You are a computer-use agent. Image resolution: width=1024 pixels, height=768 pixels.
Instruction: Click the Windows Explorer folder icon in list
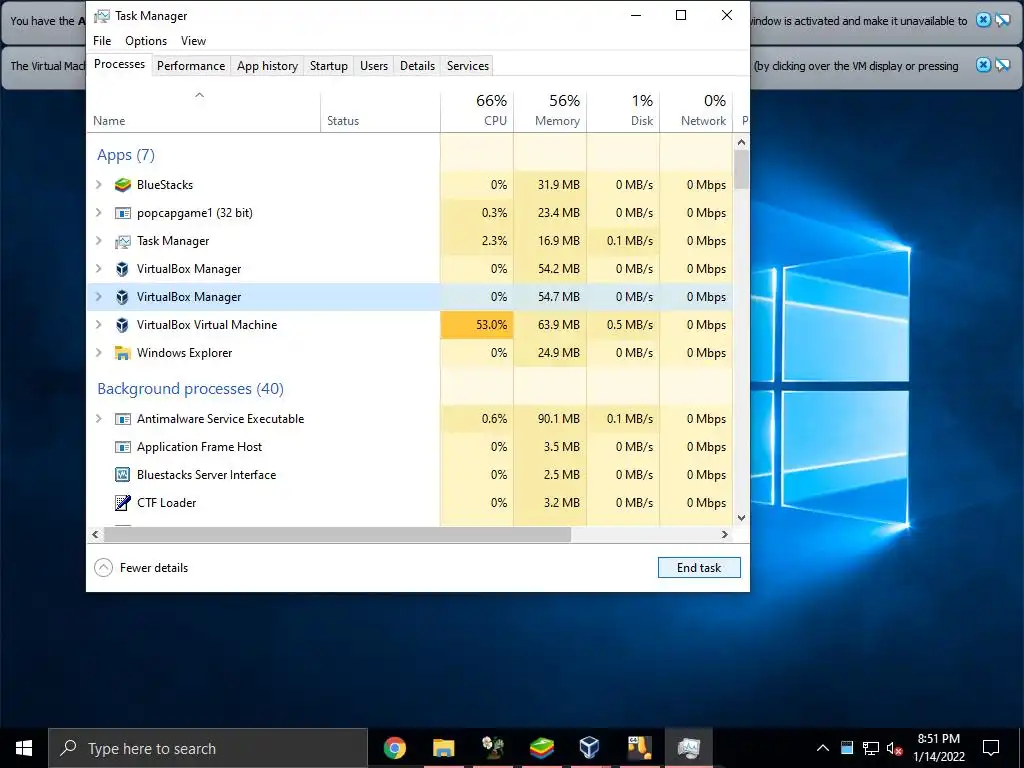pyautogui.click(x=123, y=353)
